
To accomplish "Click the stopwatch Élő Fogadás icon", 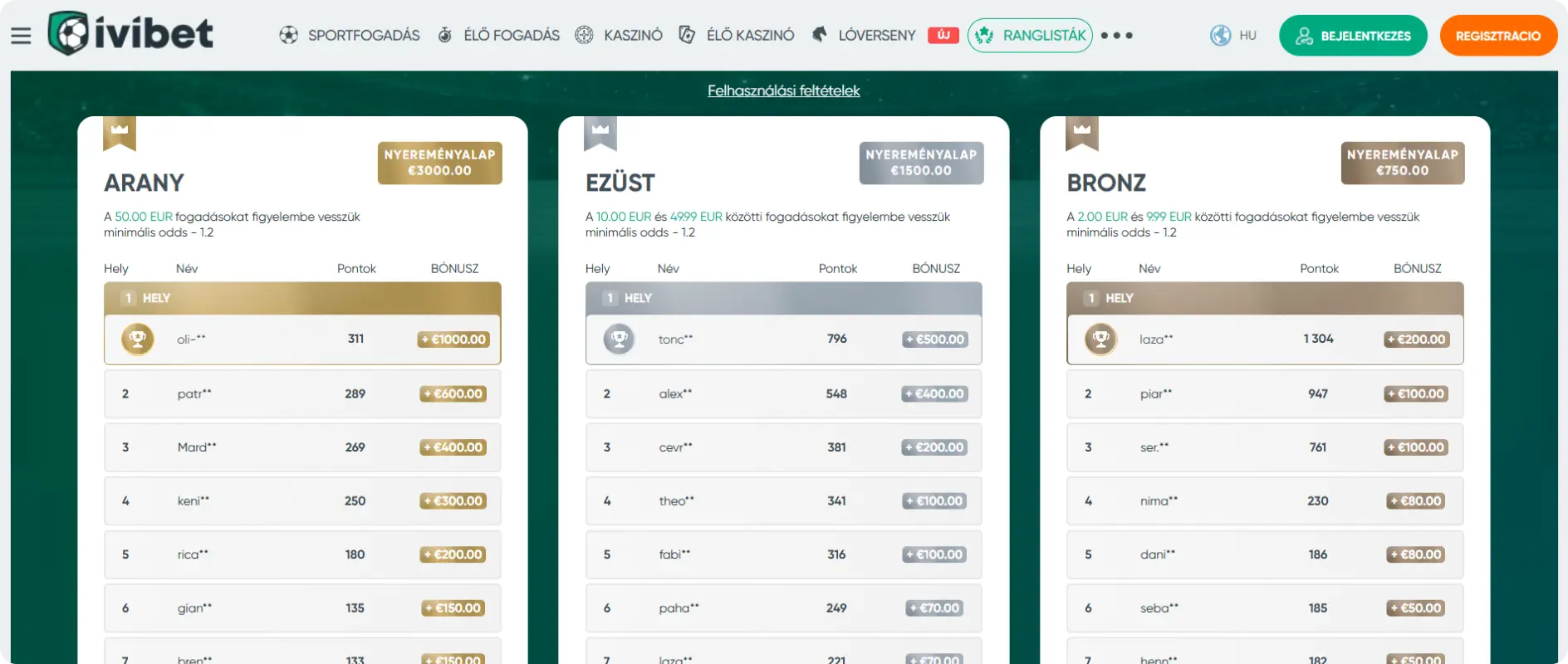I will 445,35.
